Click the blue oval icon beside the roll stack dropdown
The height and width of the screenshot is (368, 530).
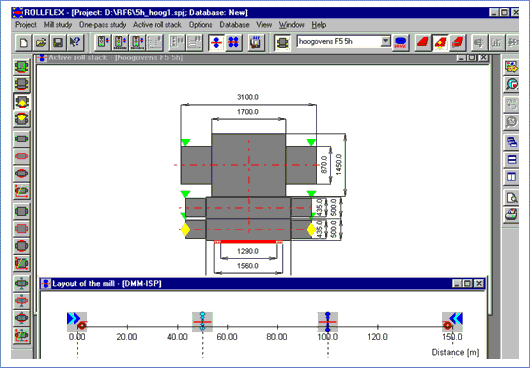pos(400,43)
